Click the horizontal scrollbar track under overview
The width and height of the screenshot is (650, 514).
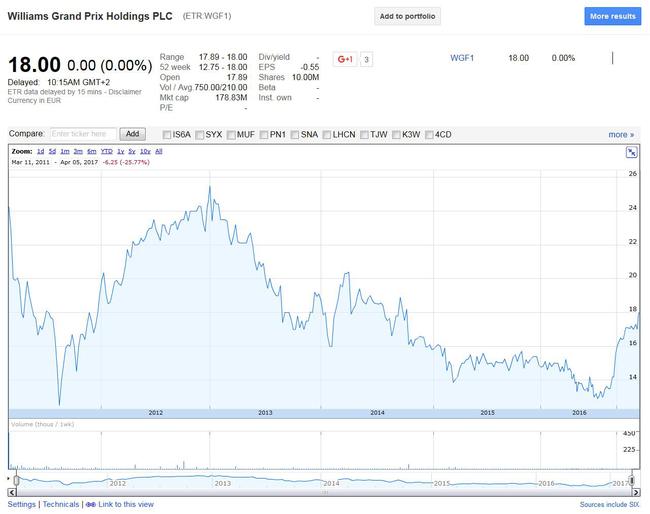[x=324, y=492]
